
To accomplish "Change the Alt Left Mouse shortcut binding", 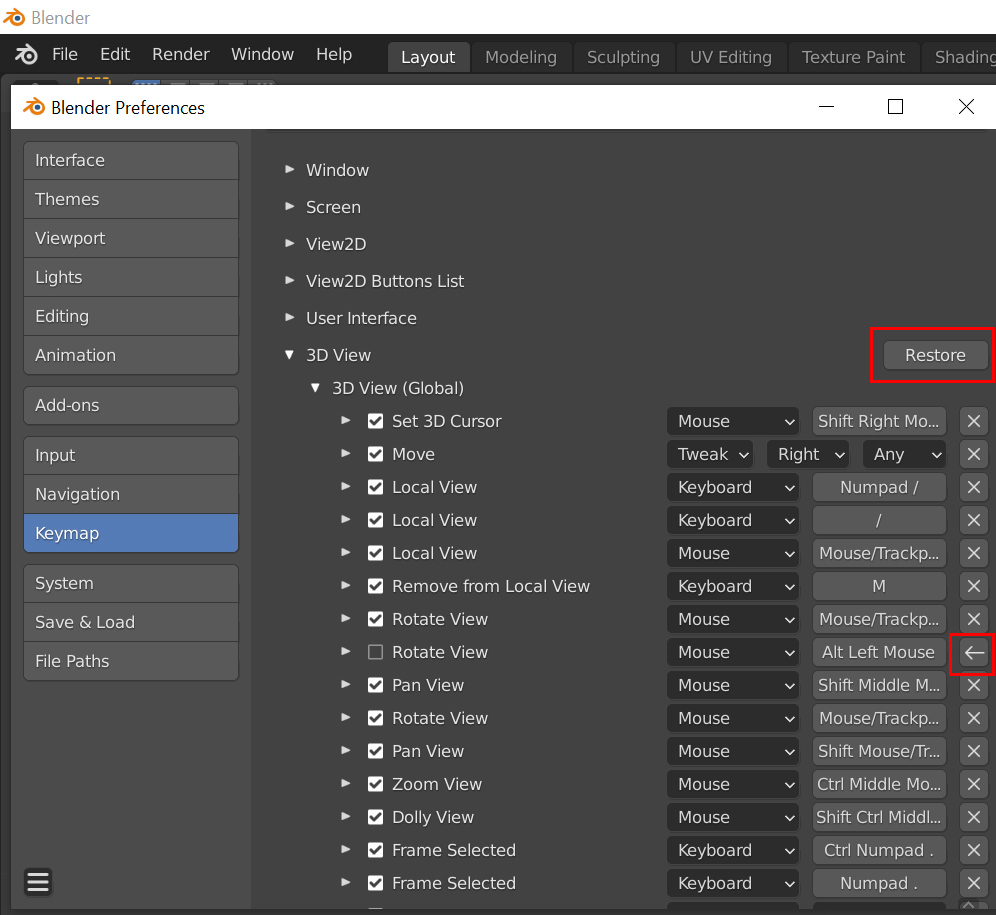I will [879, 653].
